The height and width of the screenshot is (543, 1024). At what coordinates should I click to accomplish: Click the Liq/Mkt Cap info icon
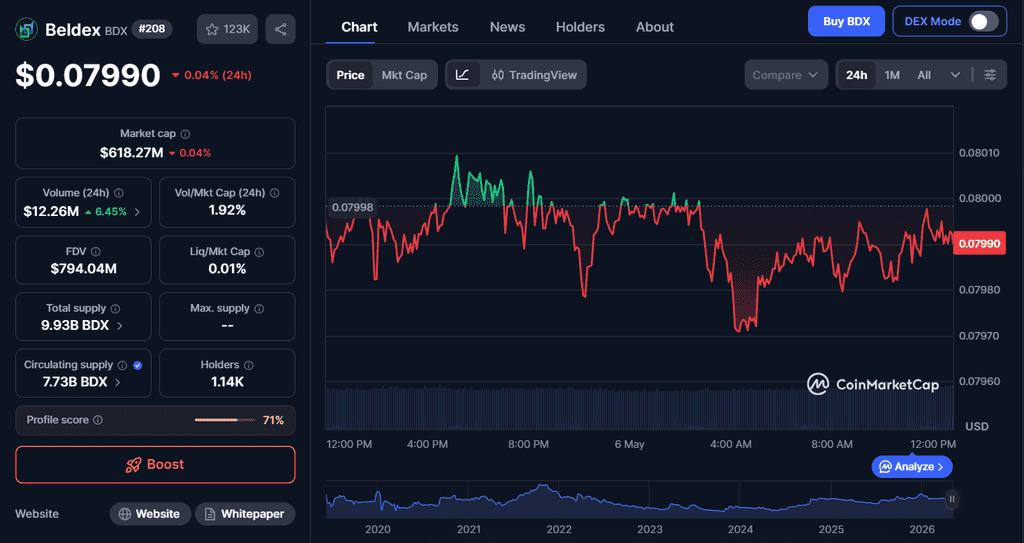coord(259,252)
